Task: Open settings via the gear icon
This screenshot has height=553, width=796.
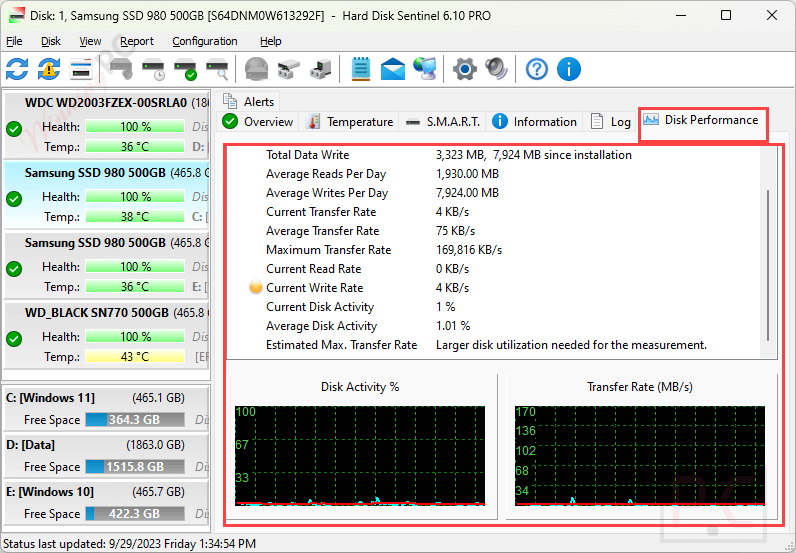Action: pos(465,69)
